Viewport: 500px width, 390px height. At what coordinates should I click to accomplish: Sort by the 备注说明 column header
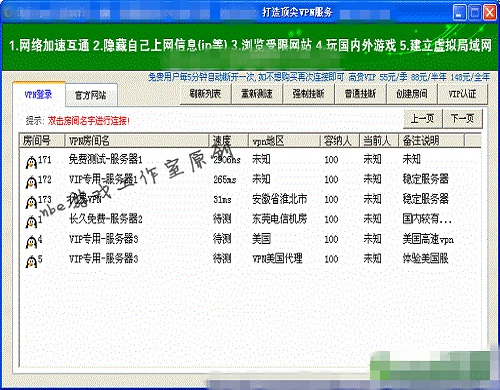pyautogui.click(x=431, y=140)
